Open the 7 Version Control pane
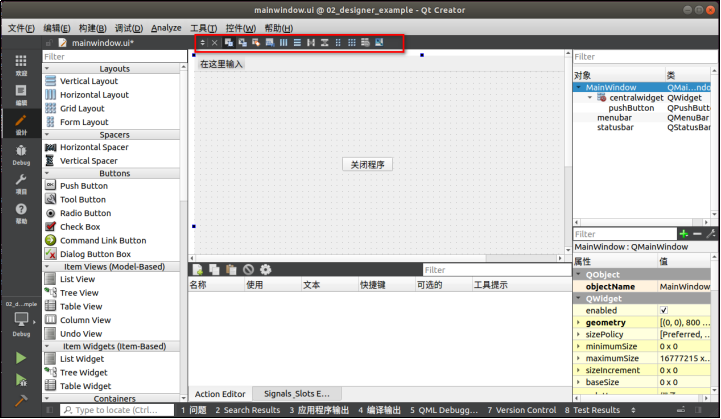The image size is (721, 419). pyautogui.click(x=521, y=410)
